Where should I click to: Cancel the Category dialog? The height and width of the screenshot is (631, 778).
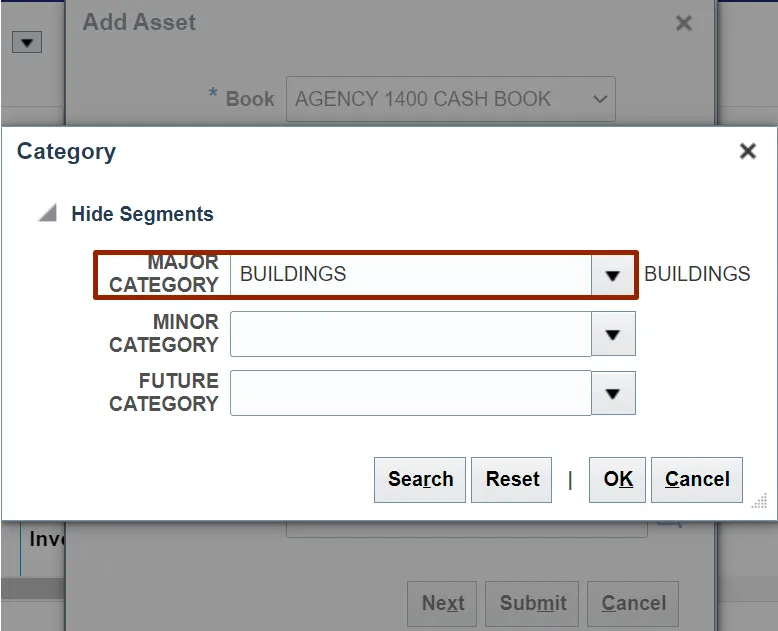pos(697,480)
